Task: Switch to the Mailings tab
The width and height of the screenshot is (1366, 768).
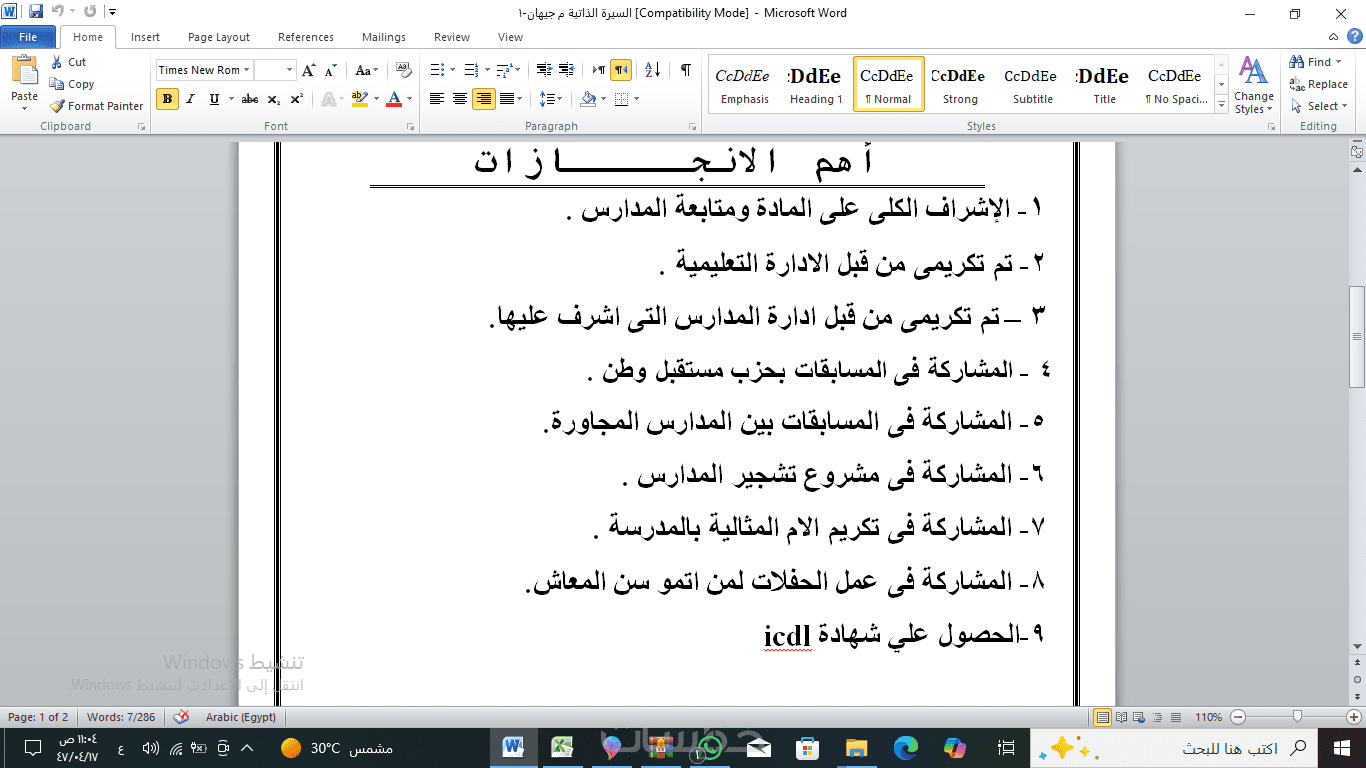Action: pos(384,37)
